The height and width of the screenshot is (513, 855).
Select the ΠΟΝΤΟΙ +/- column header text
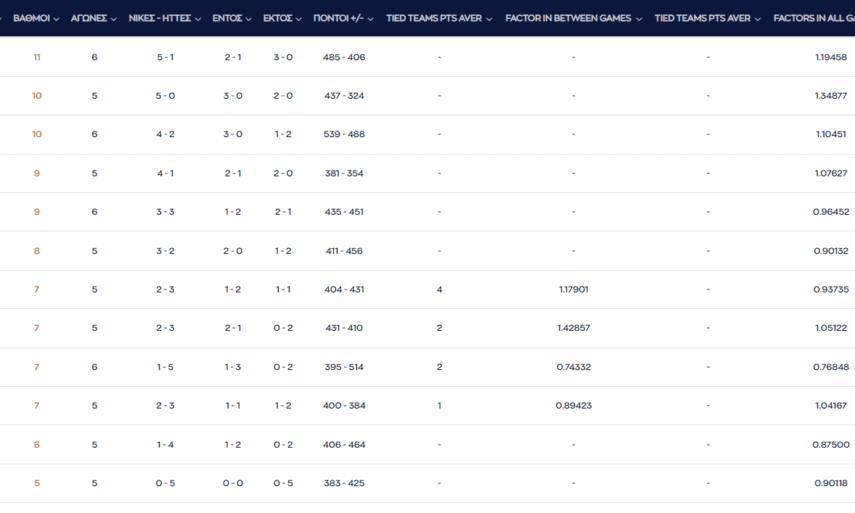pos(338,18)
